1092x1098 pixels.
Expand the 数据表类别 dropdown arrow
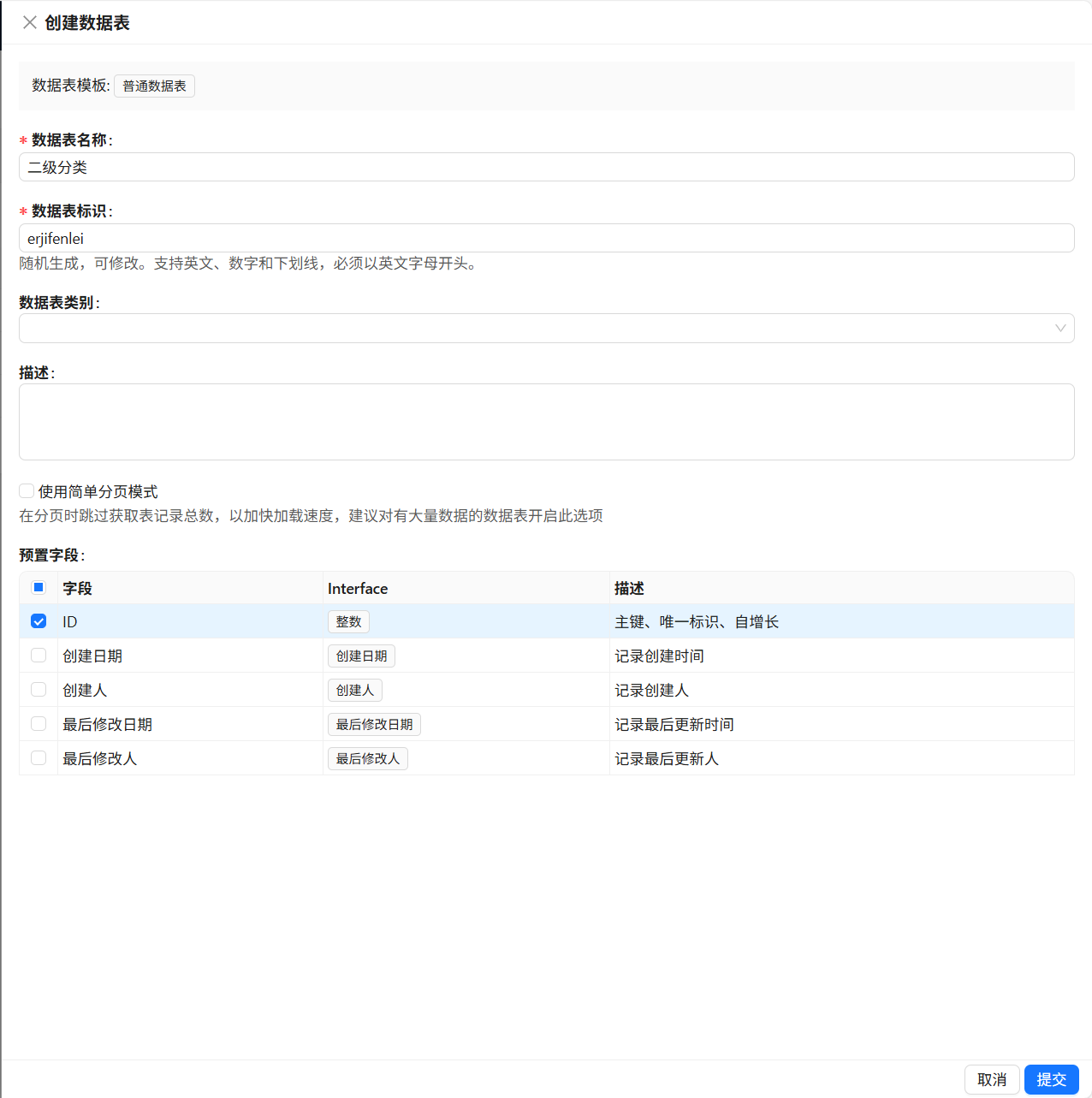(1060, 328)
